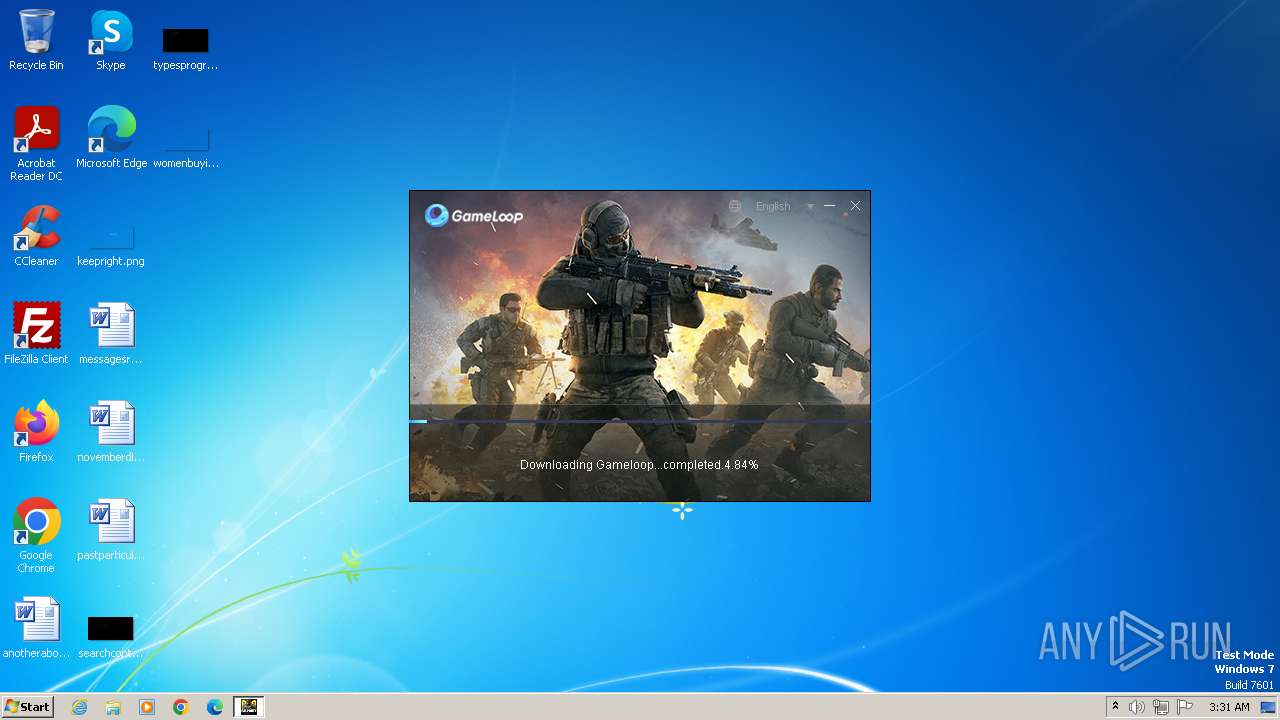
Task: Click the Show desktop button
Action: (x=1269, y=707)
